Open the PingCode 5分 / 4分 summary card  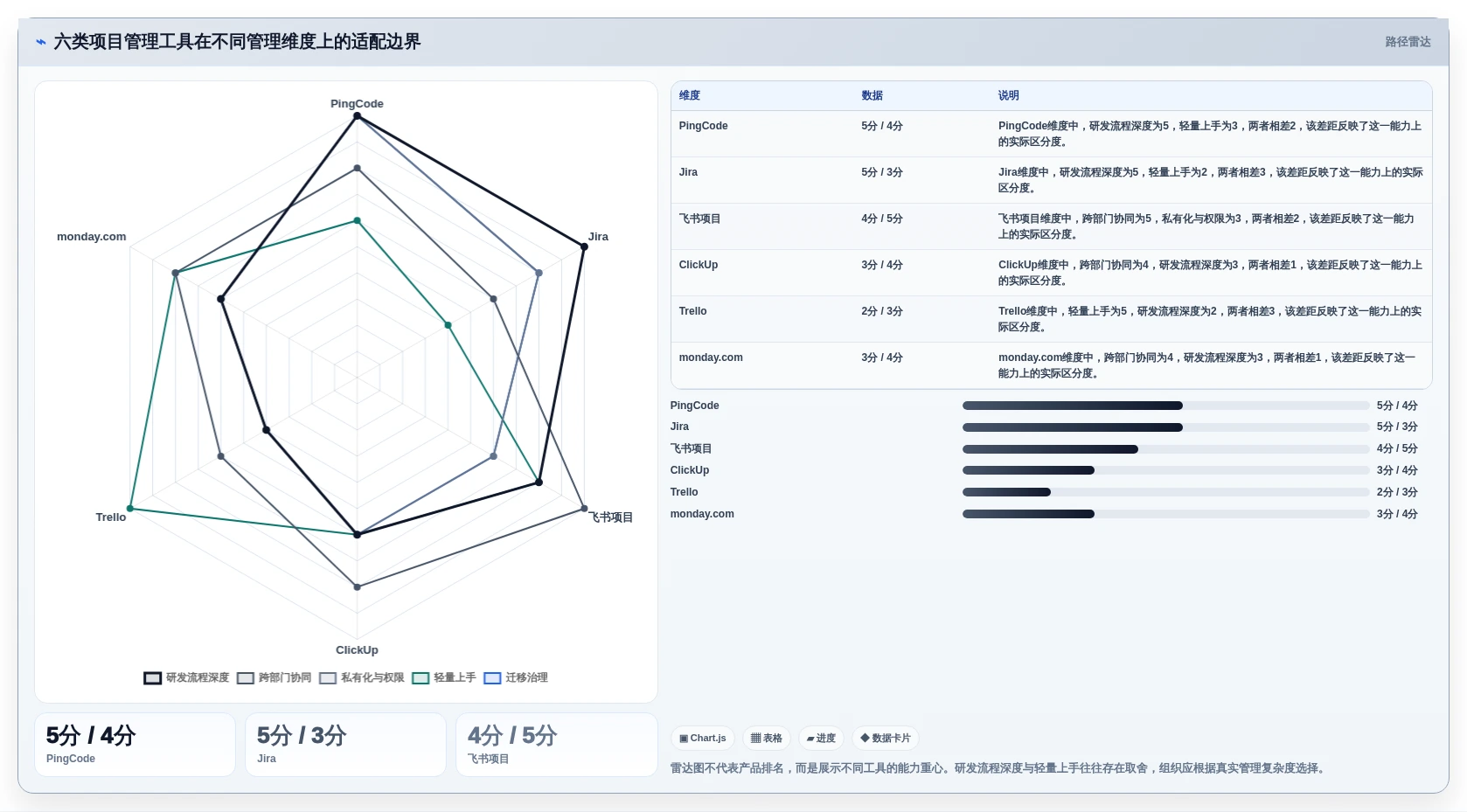pos(135,745)
